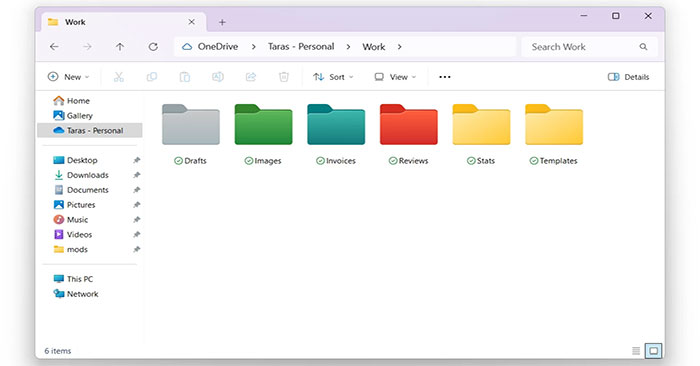700x366 pixels.
Task: Select the Work tab
Action: [x=123, y=22]
